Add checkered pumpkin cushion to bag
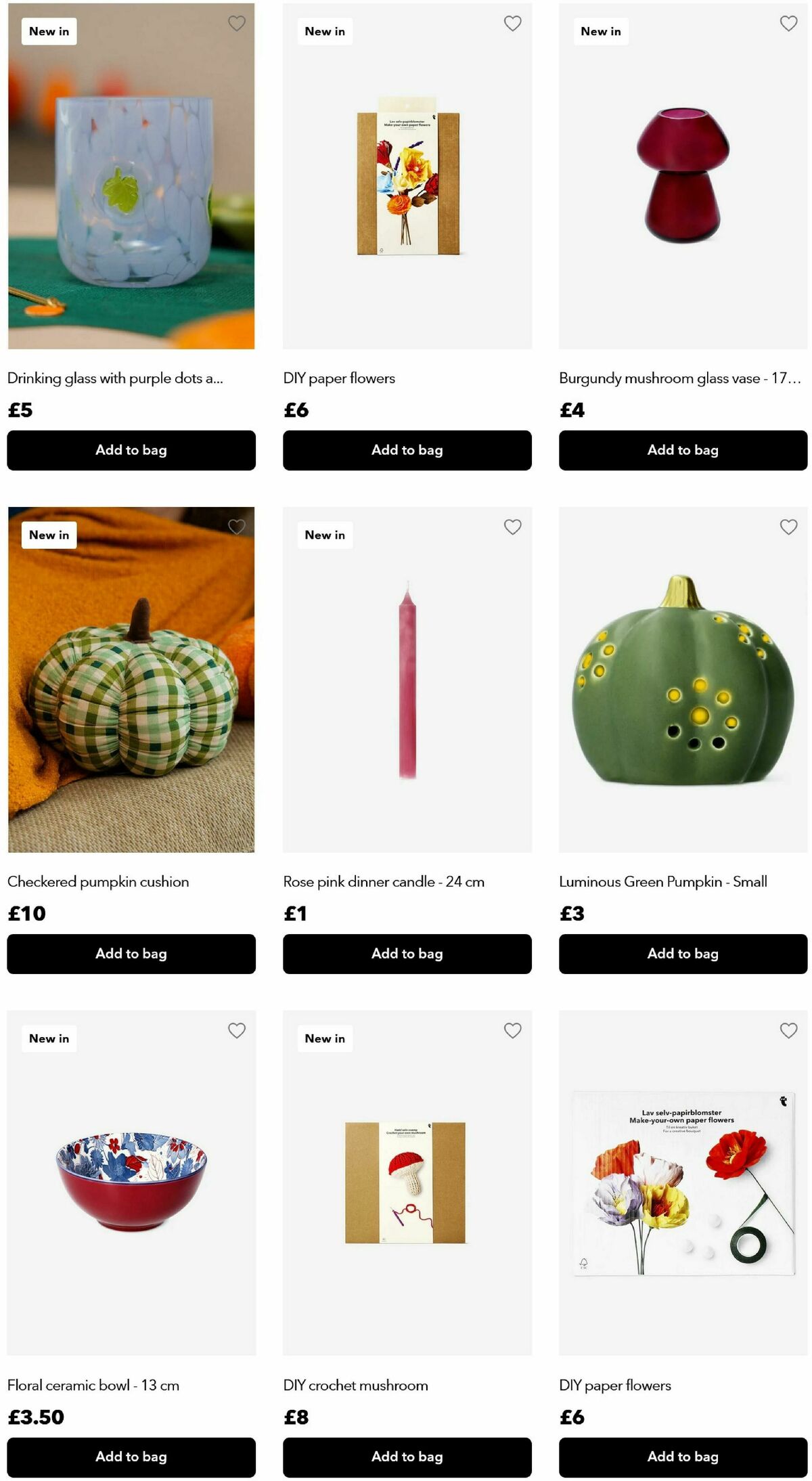The height and width of the screenshot is (1481, 812). pos(131,954)
